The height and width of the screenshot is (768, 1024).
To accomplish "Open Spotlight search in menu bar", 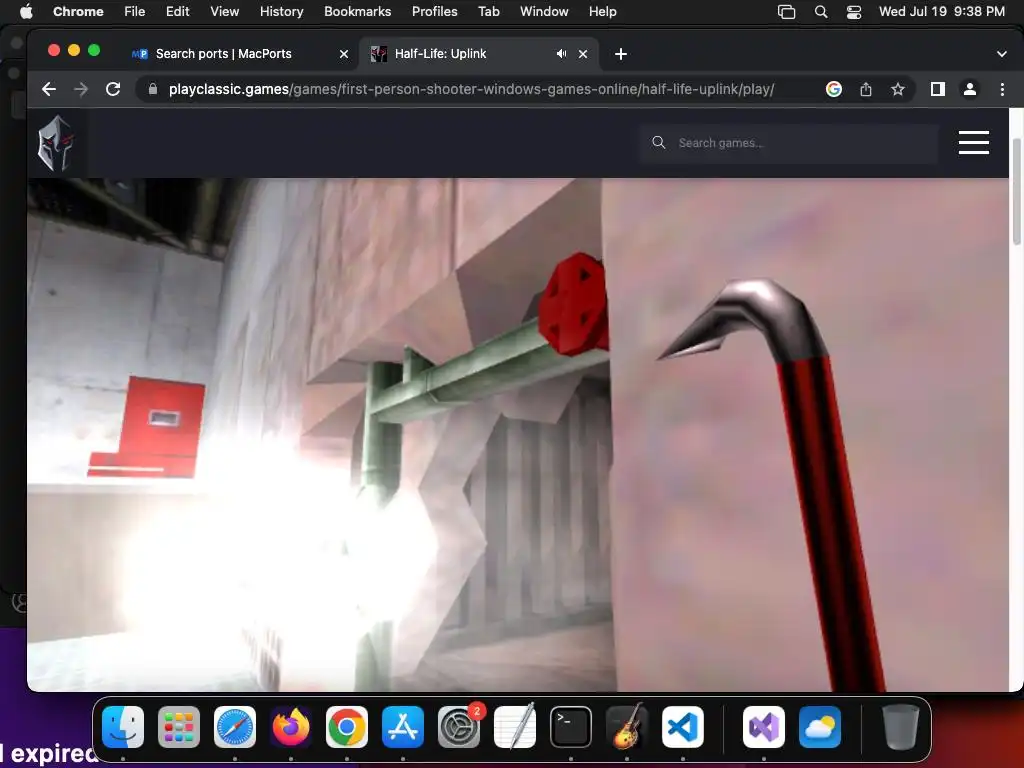I will pos(821,12).
